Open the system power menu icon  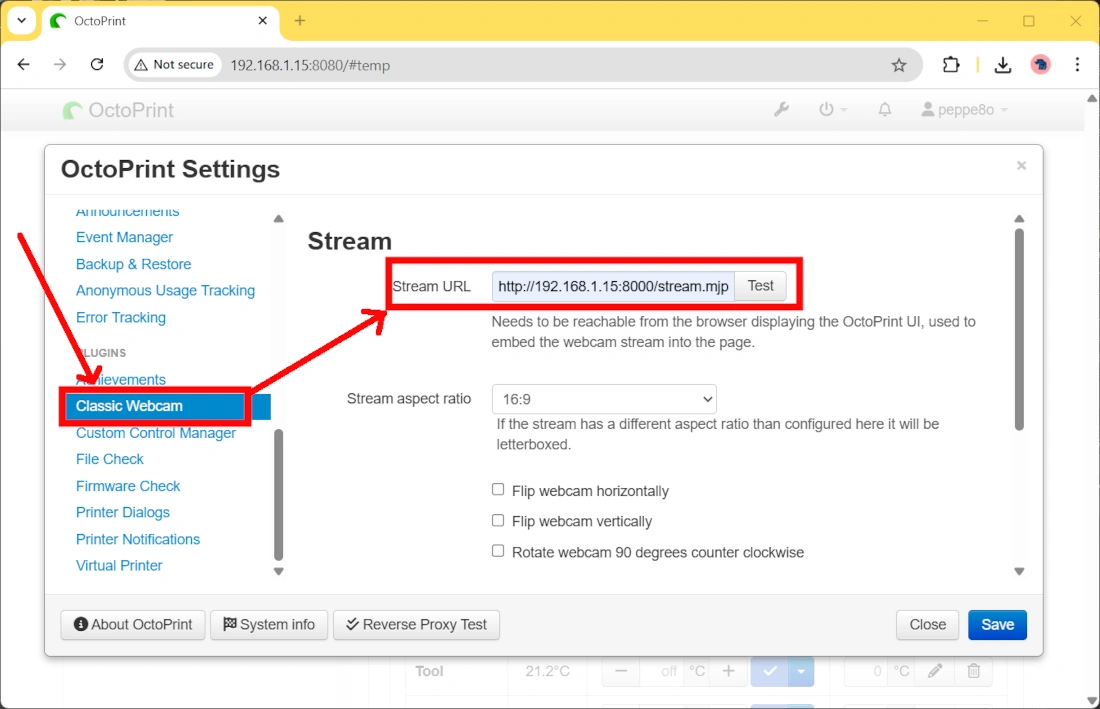pyautogui.click(x=833, y=109)
